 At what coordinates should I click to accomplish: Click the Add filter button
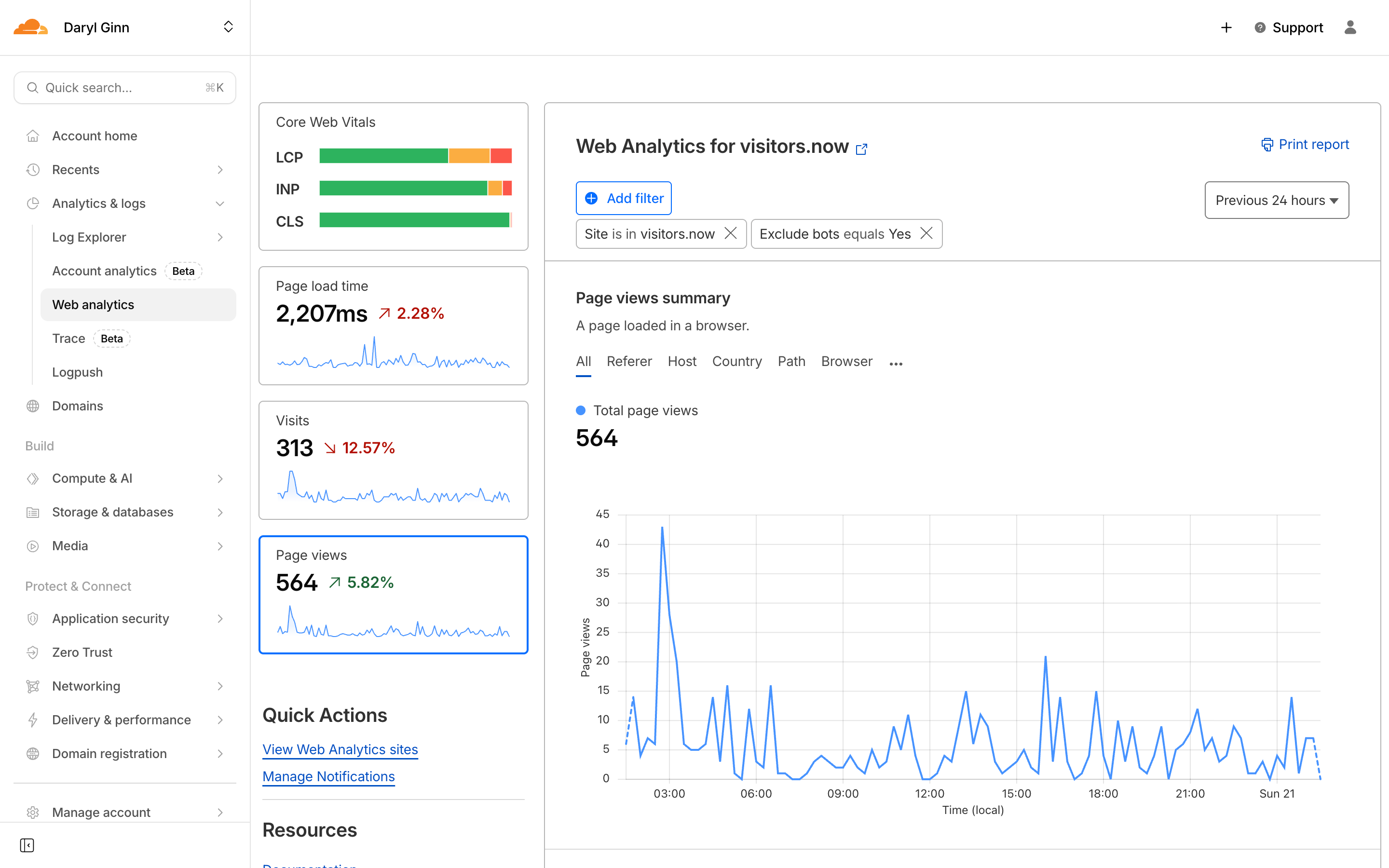tap(623, 198)
